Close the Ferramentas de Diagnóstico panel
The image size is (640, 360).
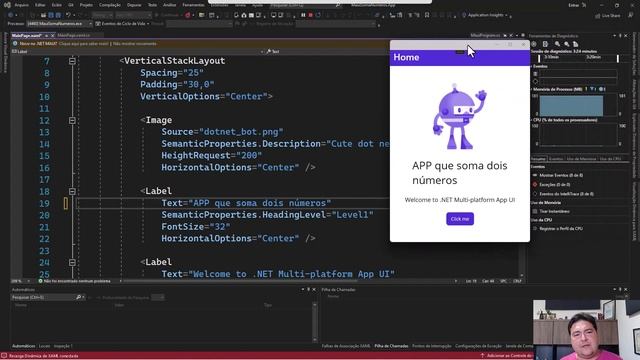point(626,36)
